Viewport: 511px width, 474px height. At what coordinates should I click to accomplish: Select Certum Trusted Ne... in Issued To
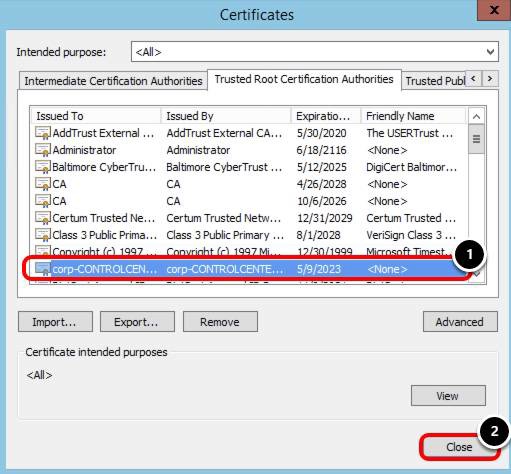pos(104,218)
